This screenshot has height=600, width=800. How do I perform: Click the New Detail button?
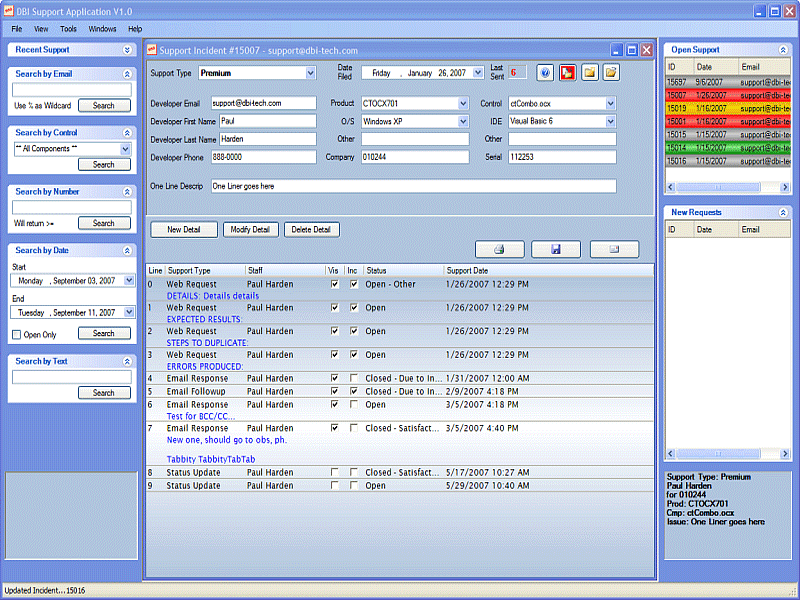tap(183, 229)
